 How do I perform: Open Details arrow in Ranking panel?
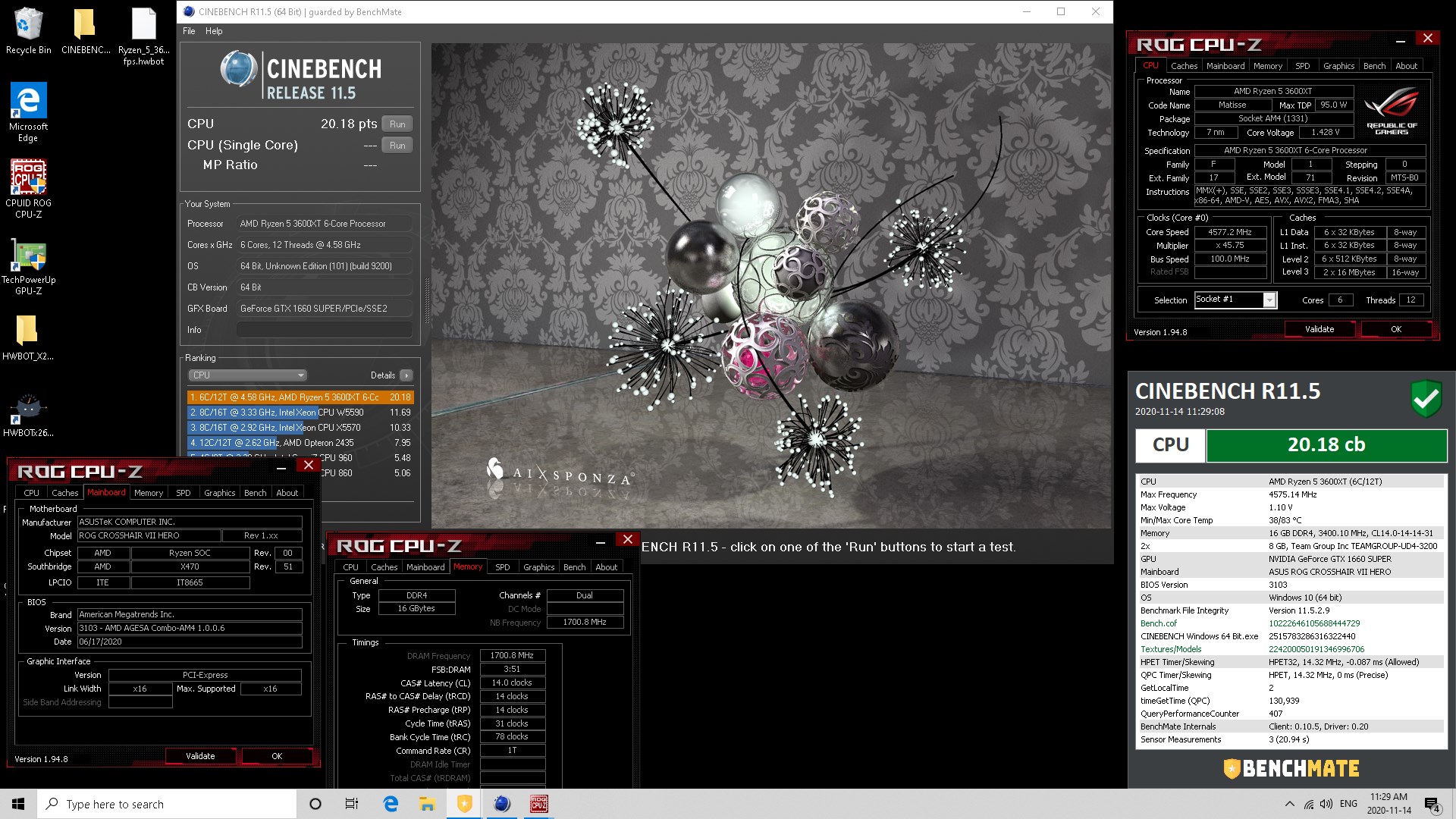[406, 375]
